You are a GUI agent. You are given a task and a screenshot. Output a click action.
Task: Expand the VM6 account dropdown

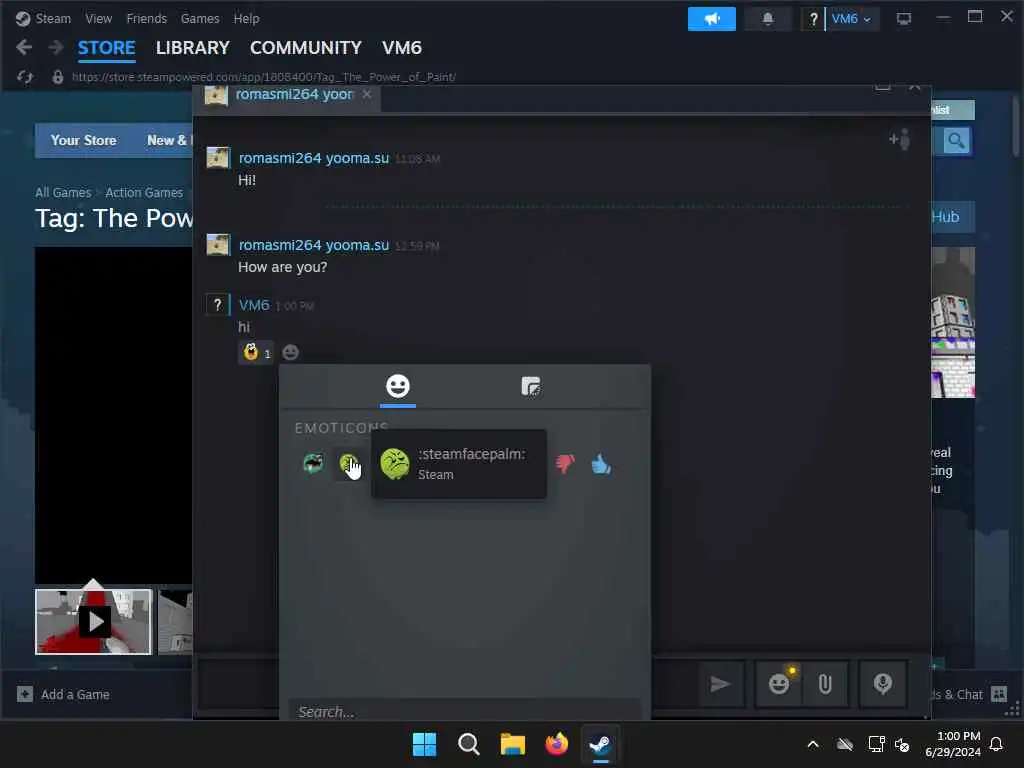851,19
